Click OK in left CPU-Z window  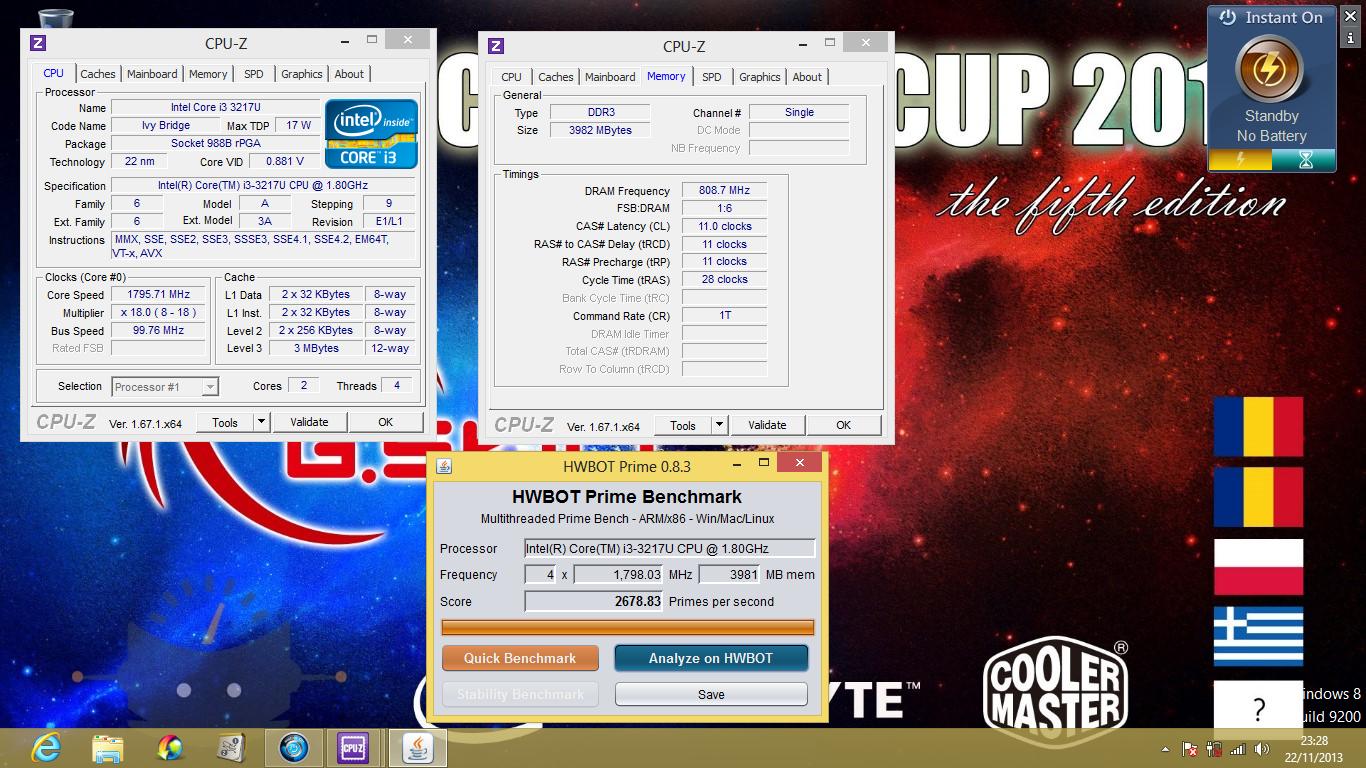tap(385, 422)
